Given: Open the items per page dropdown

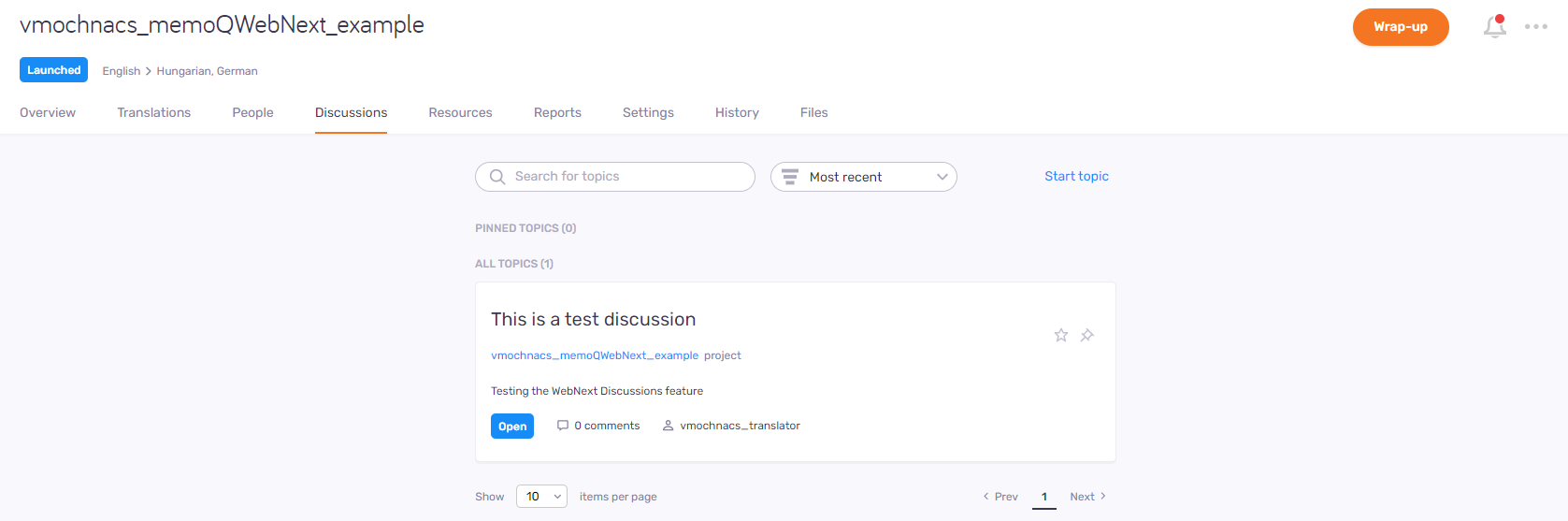Looking at the screenshot, I should pyautogui.click(x=542, y=497).
